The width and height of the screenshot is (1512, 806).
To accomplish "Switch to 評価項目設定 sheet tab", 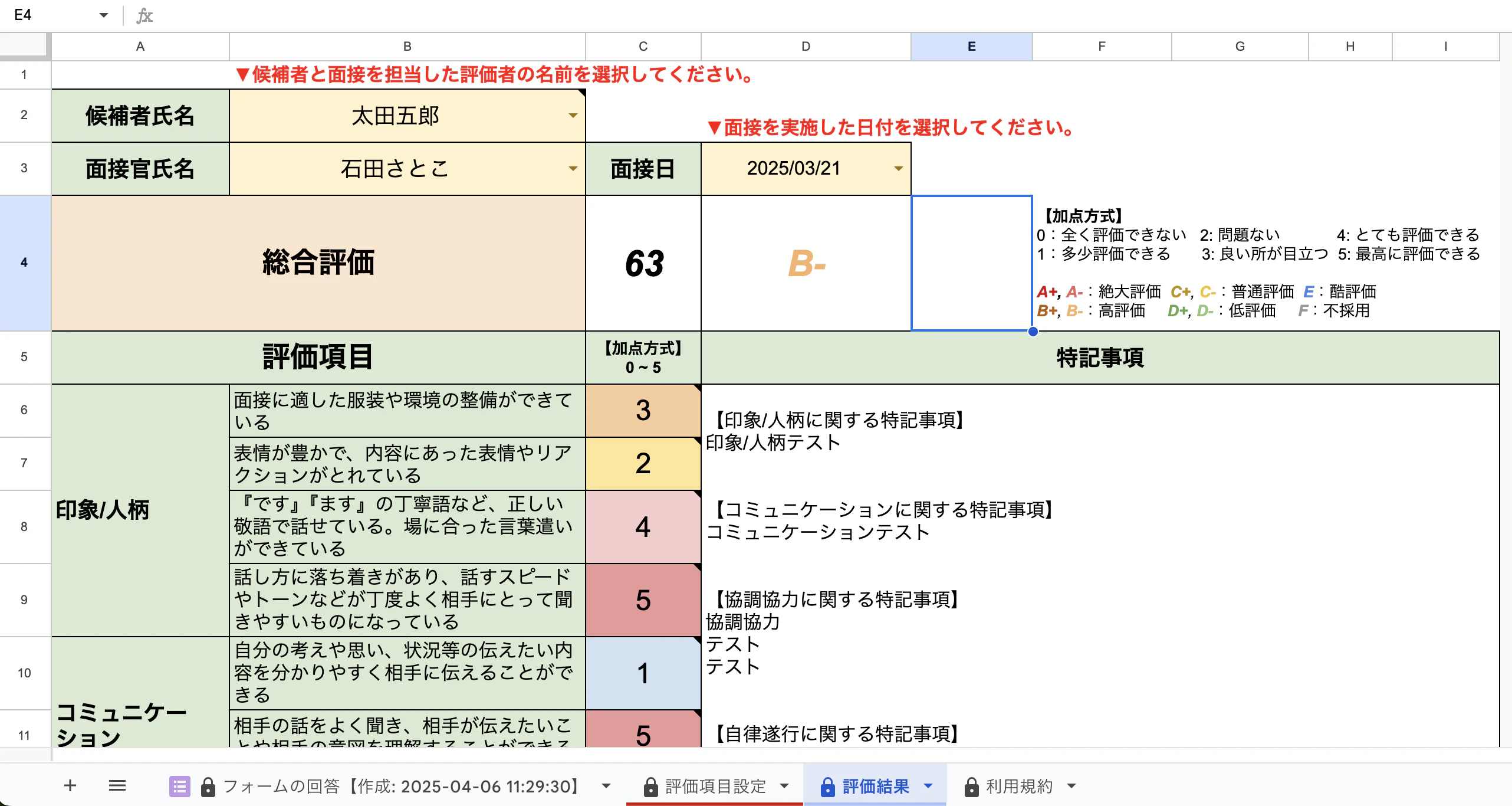I will (715, 786).
